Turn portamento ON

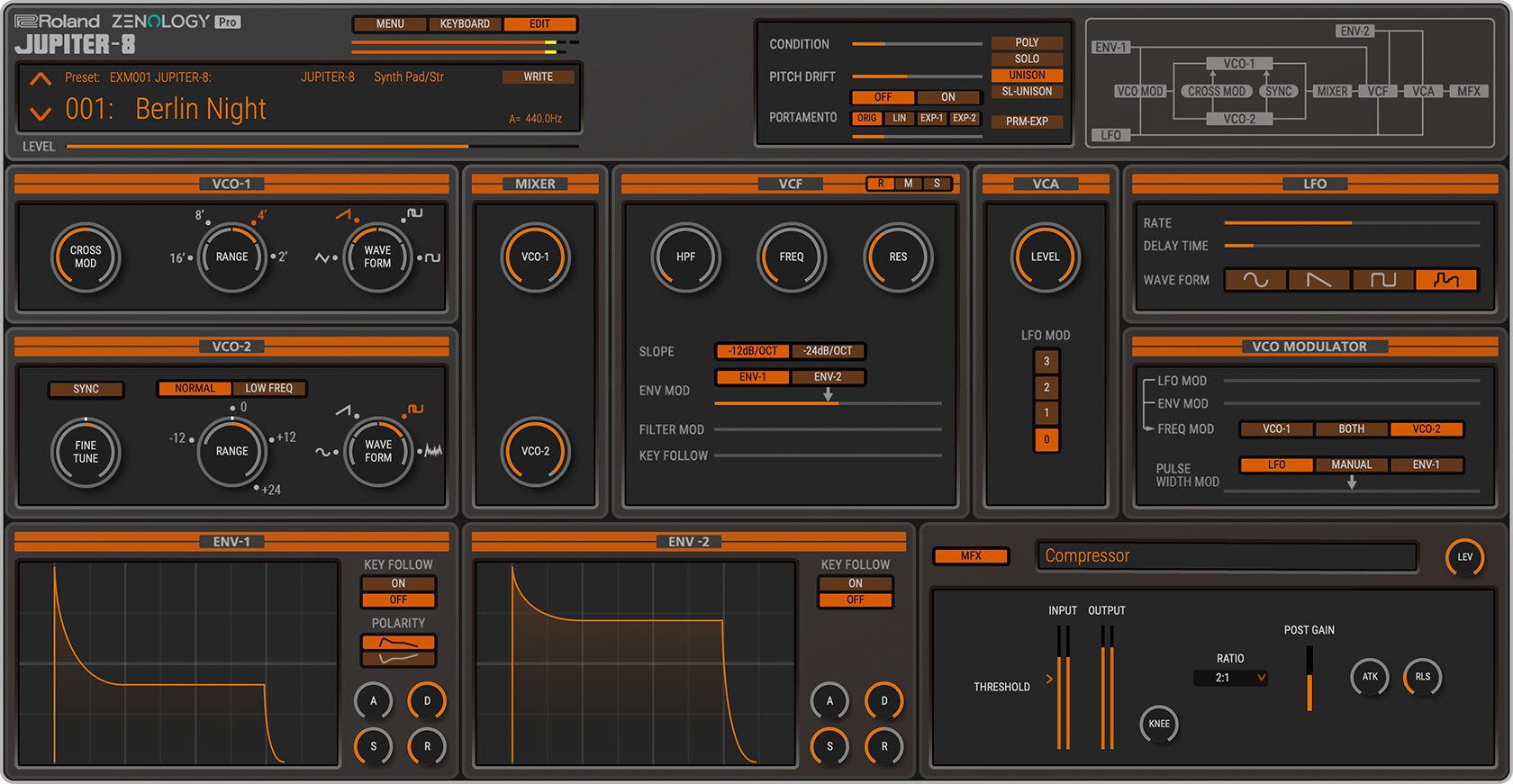pos(948,97)
